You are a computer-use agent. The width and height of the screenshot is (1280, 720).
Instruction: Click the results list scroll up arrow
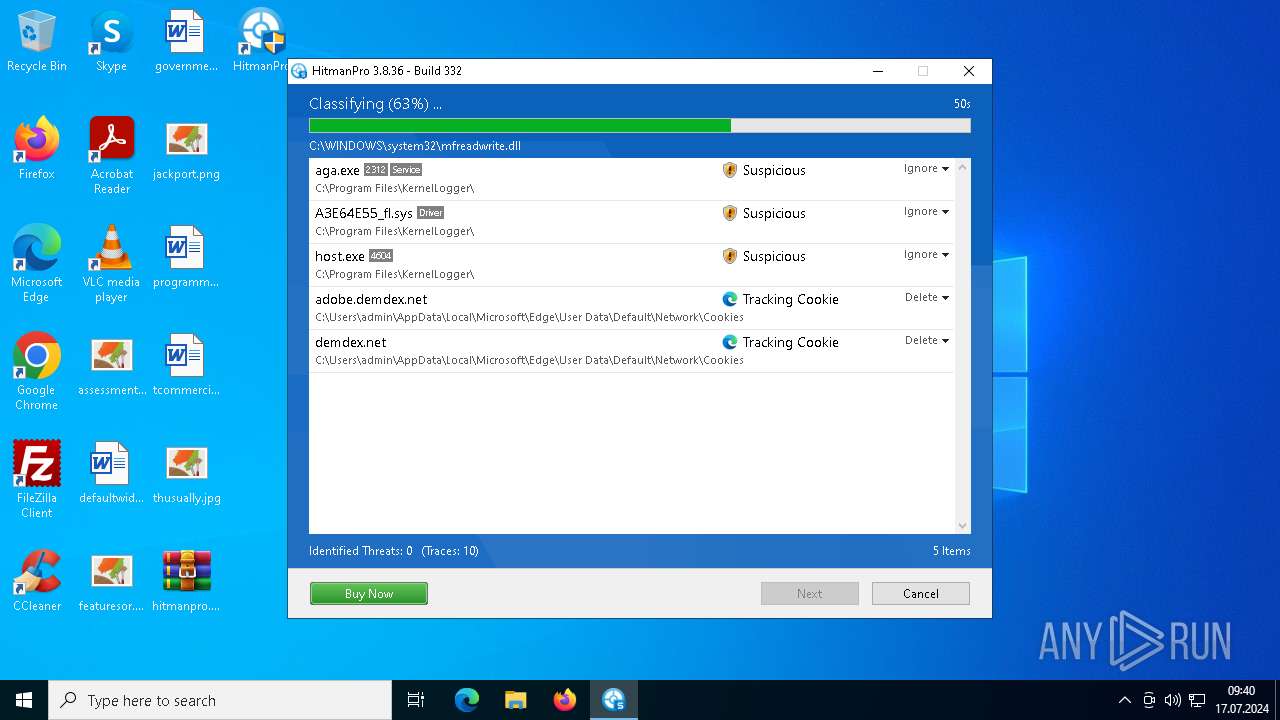[963, 167]
